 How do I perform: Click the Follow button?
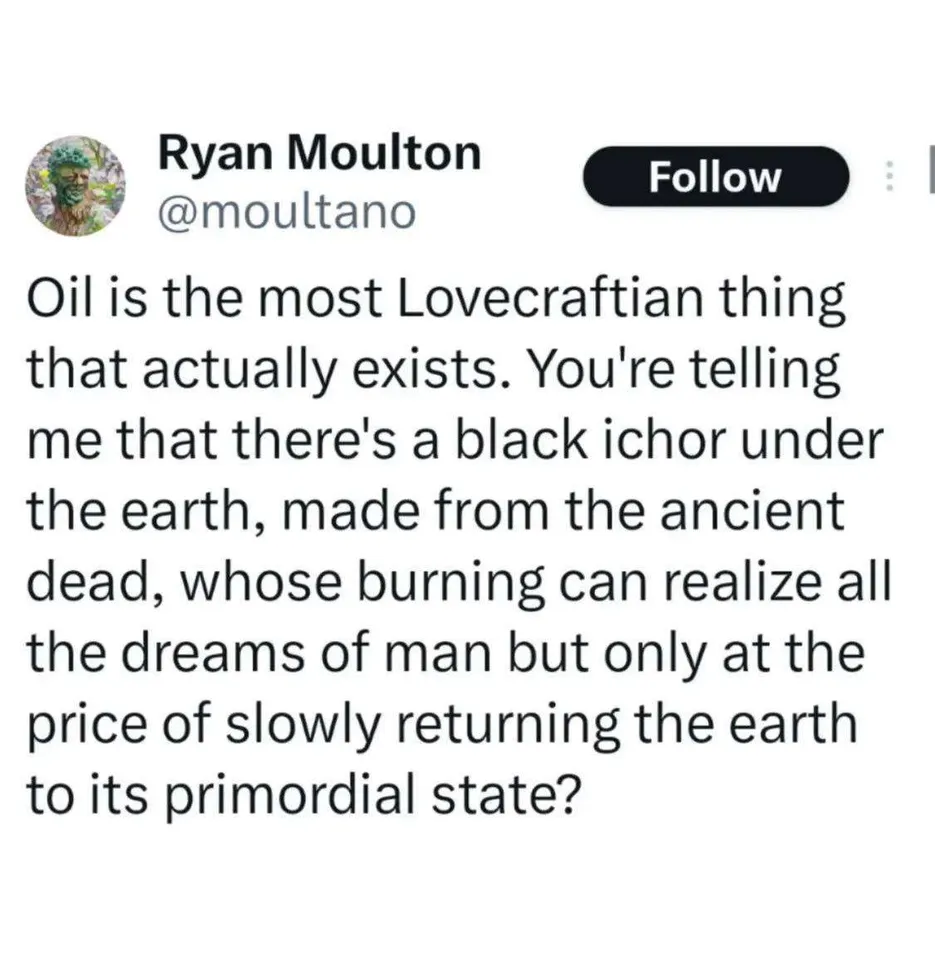click(x=715, y=177)
